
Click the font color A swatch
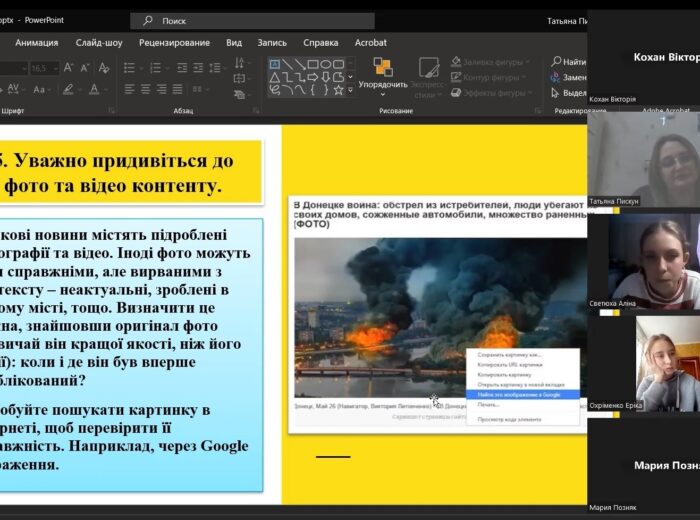(x=95, y=90)
